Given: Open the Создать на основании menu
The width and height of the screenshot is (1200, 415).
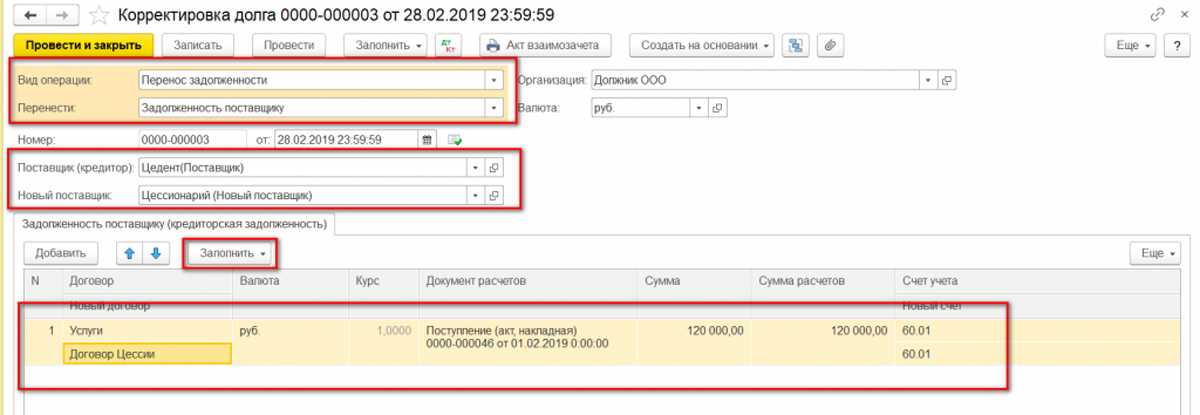Looking at the screenshot, I should (x=702, y=45).
